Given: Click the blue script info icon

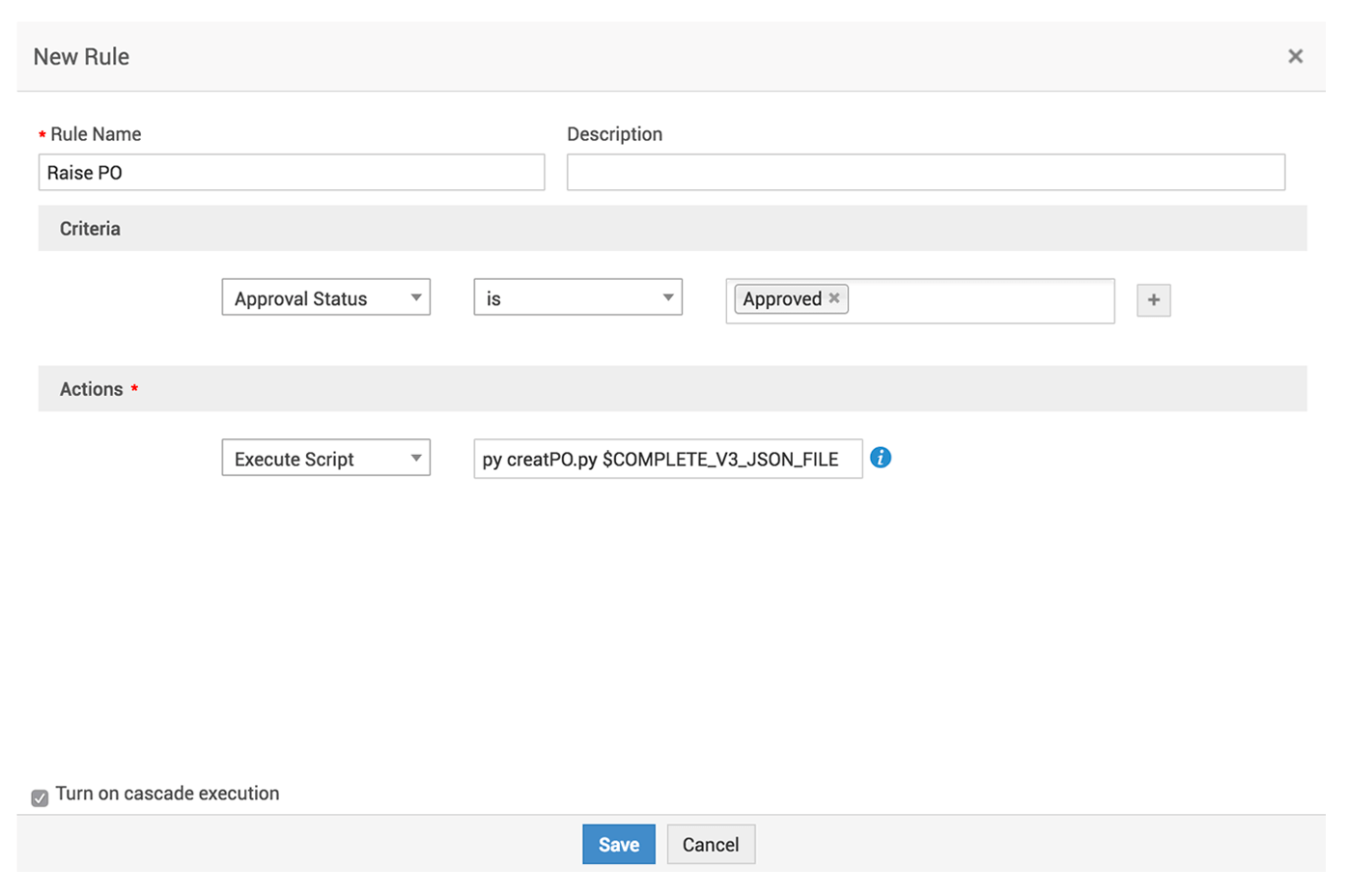Looking at the screenshot, I should pos(880,458).
